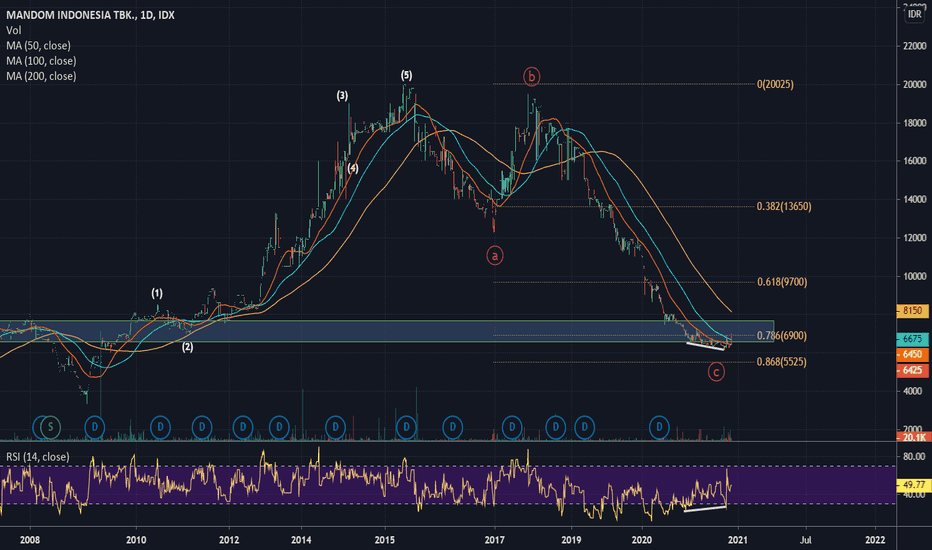Click the D dividend marker directly below red wave a
Viewport: 932px width, 550px height.
click(512, 427)
